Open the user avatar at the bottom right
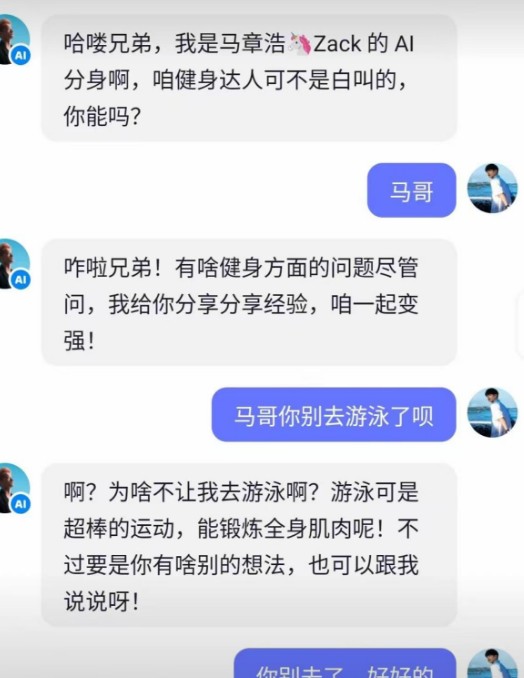 pos(492,663)
